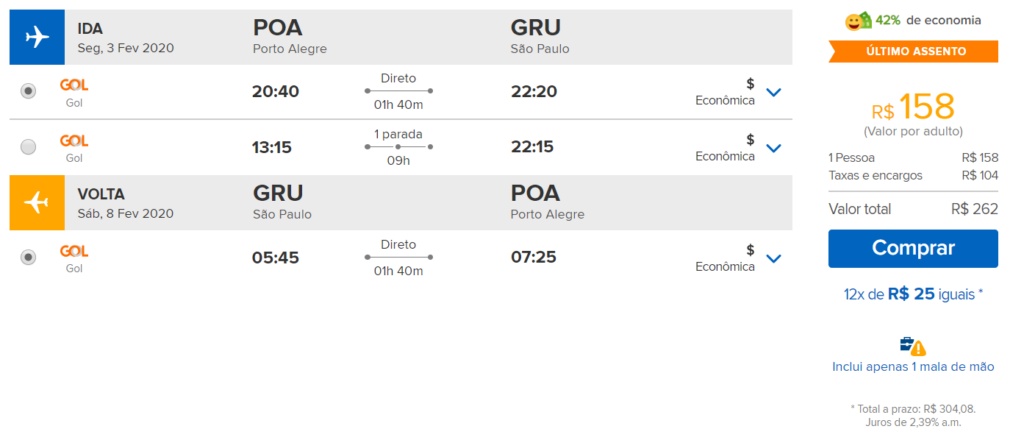1024x440 pixels.
Task: Expand details of the 13:15 flight with stop
Action: tap(773, 148)
